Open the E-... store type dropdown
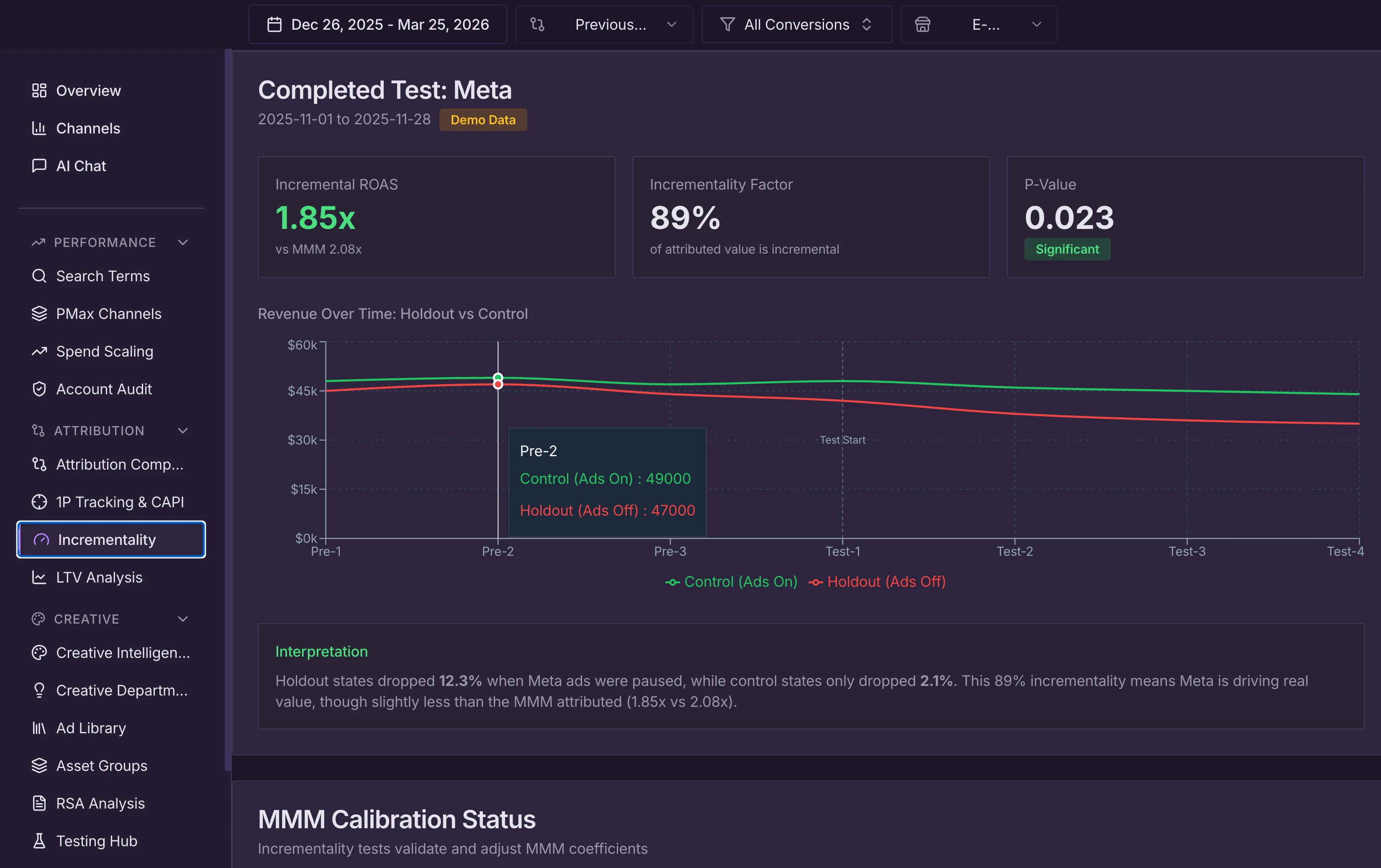The height and width of the screenshot is (868, 1381). (x=979, y=25)
